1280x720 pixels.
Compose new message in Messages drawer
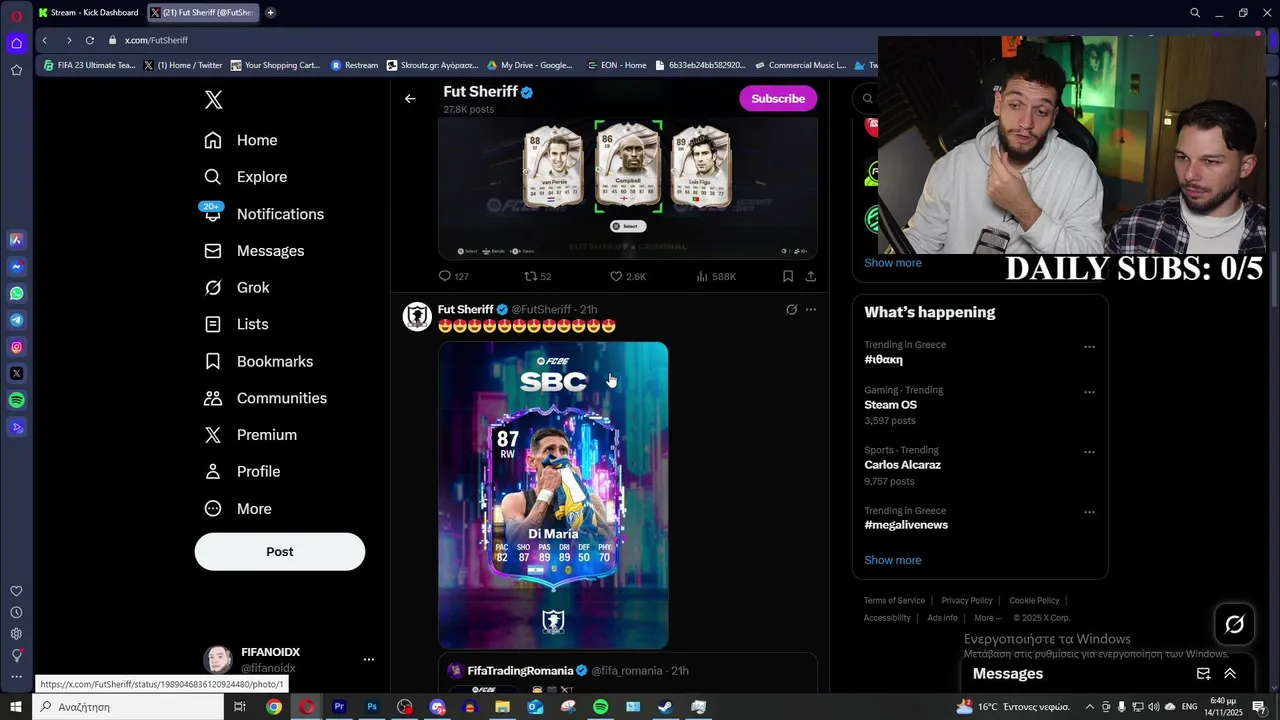[1204, 674]
